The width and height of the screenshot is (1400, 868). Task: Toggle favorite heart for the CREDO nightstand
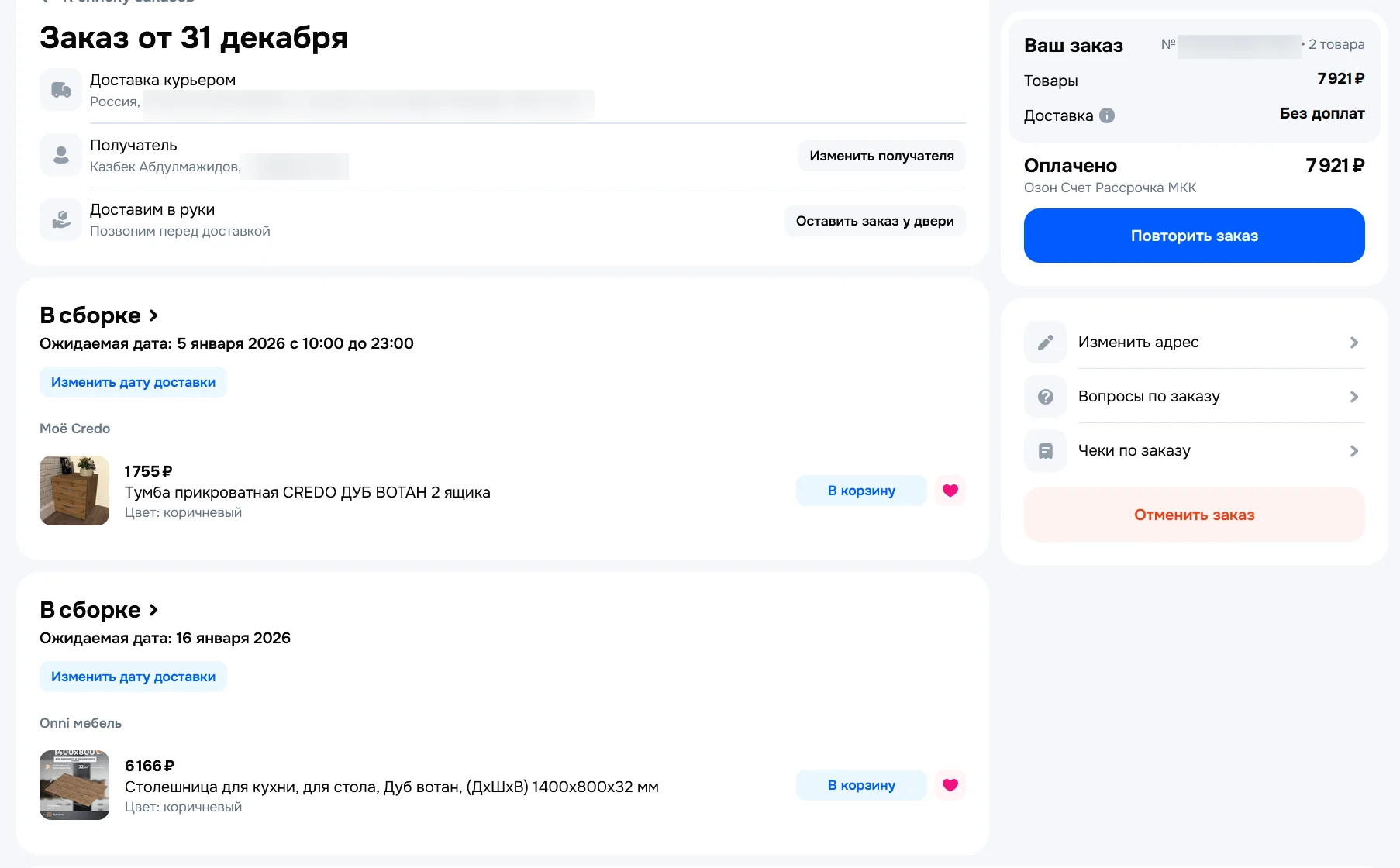click(x=950, y=491)
